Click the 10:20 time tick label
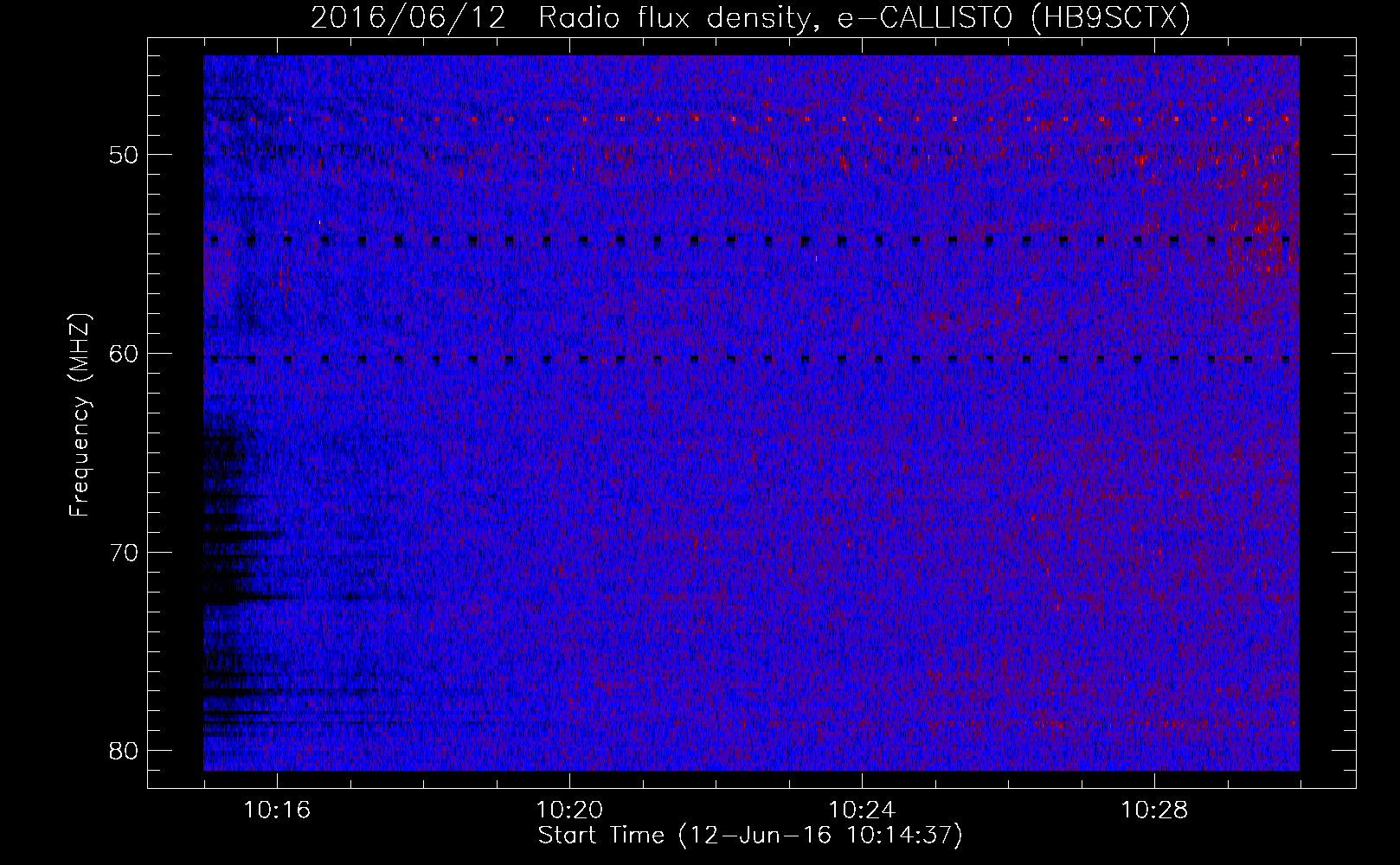The height and width of the screenshot is (865, 1400). coord(569,811)
